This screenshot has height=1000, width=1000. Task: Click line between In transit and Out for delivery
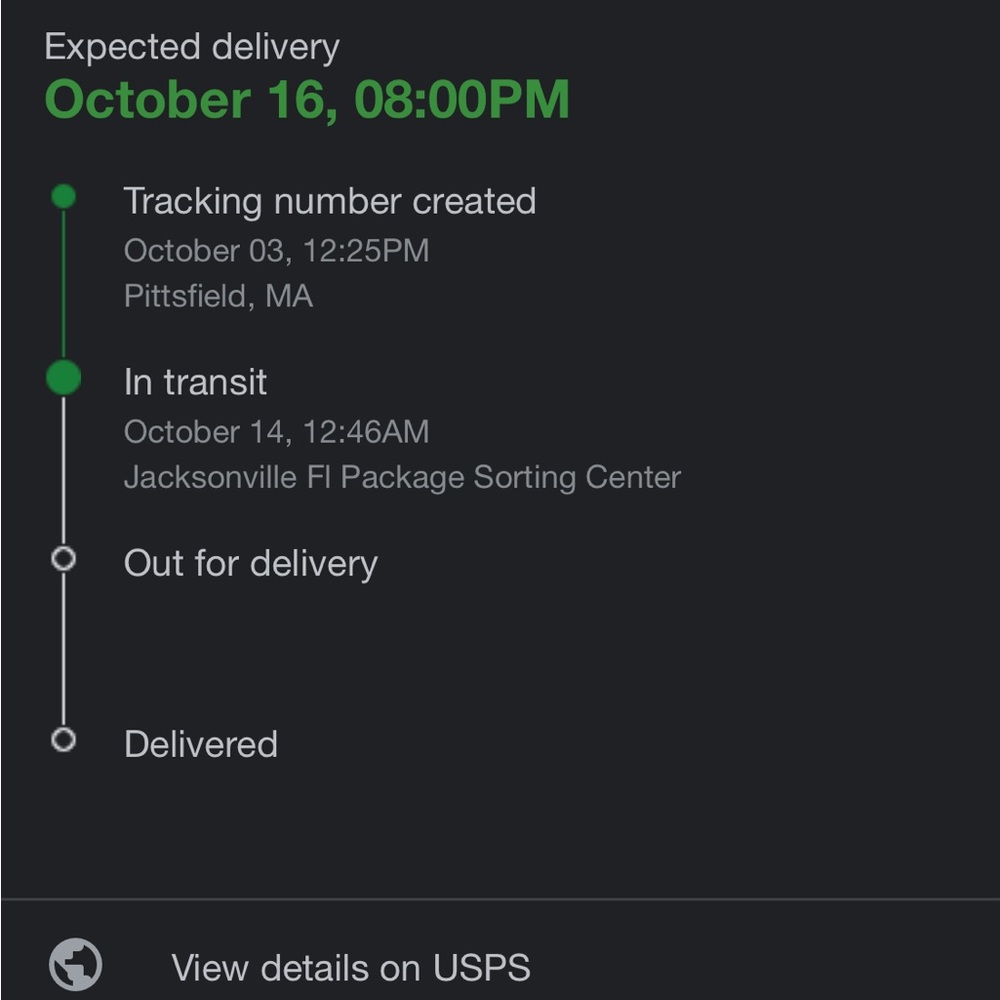[x=63, y=470]
